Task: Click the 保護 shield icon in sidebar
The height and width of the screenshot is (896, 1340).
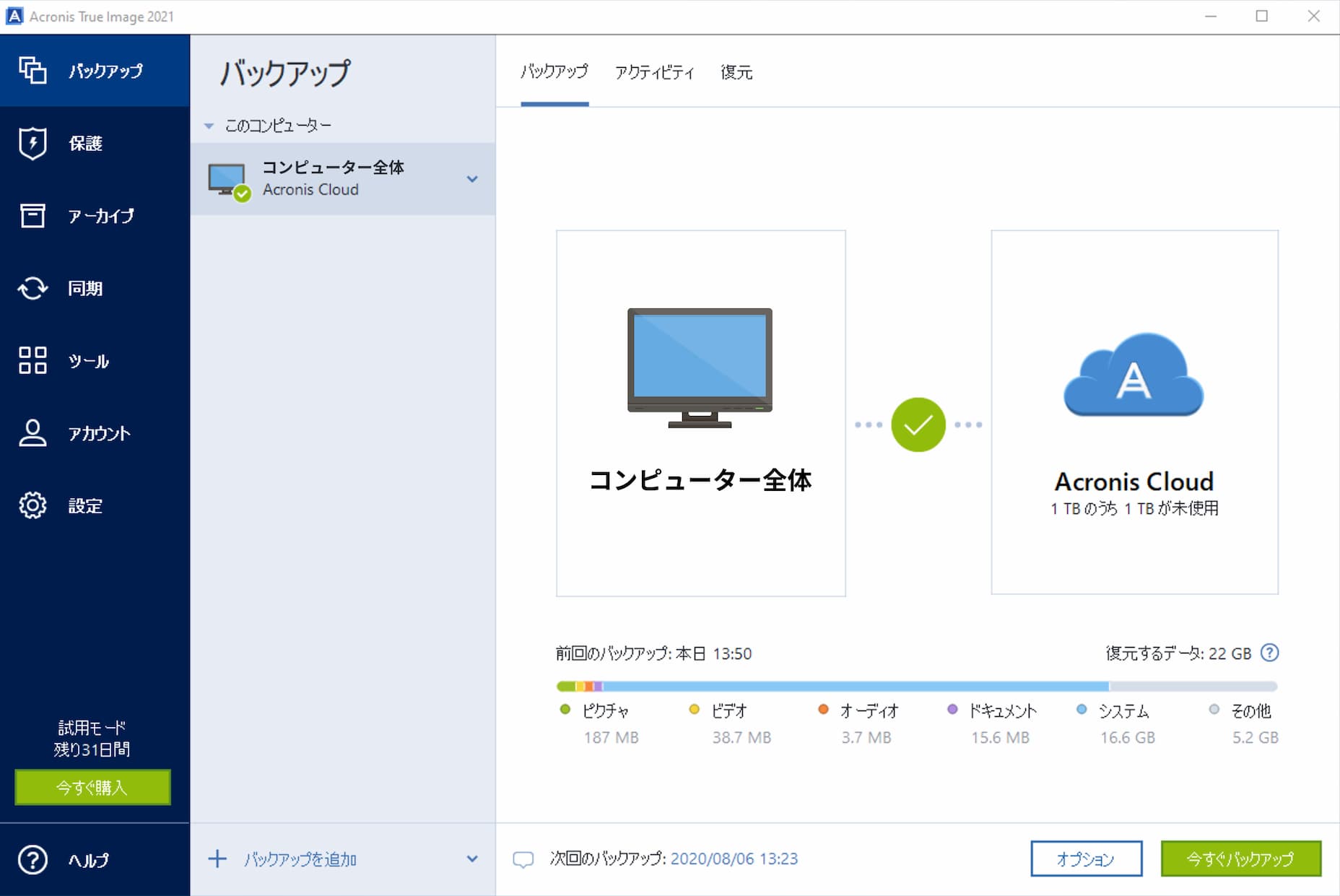Action: [x=32, y=143]
